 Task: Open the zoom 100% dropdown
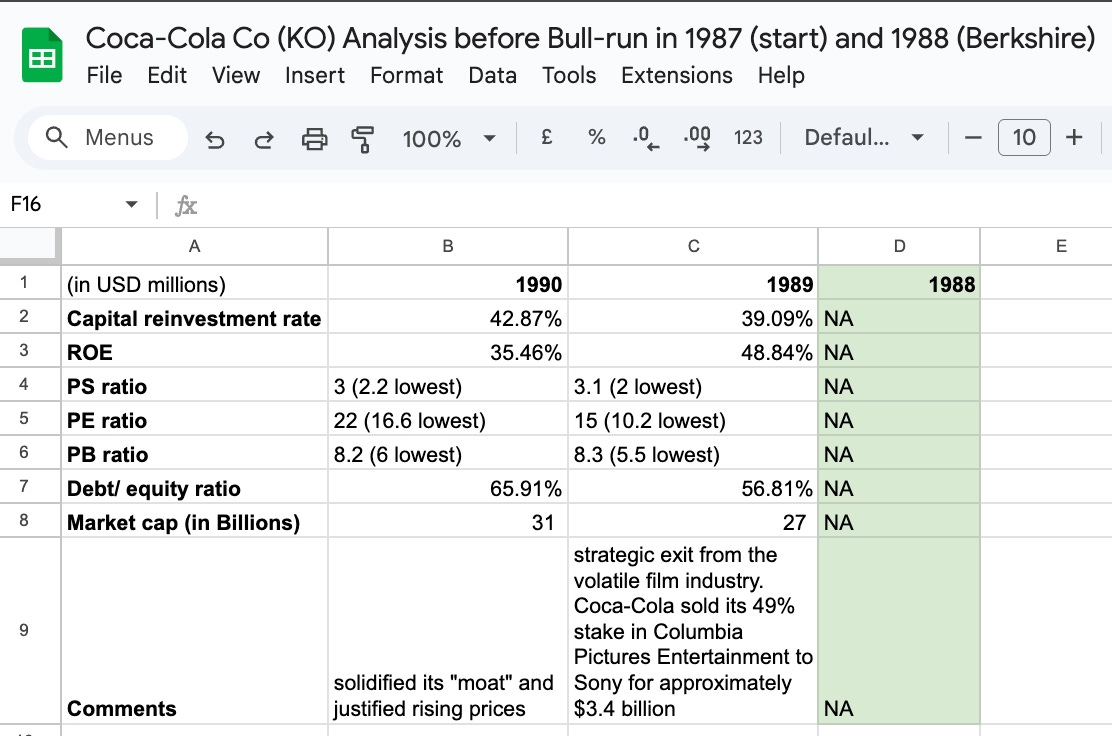pos(448,138)
